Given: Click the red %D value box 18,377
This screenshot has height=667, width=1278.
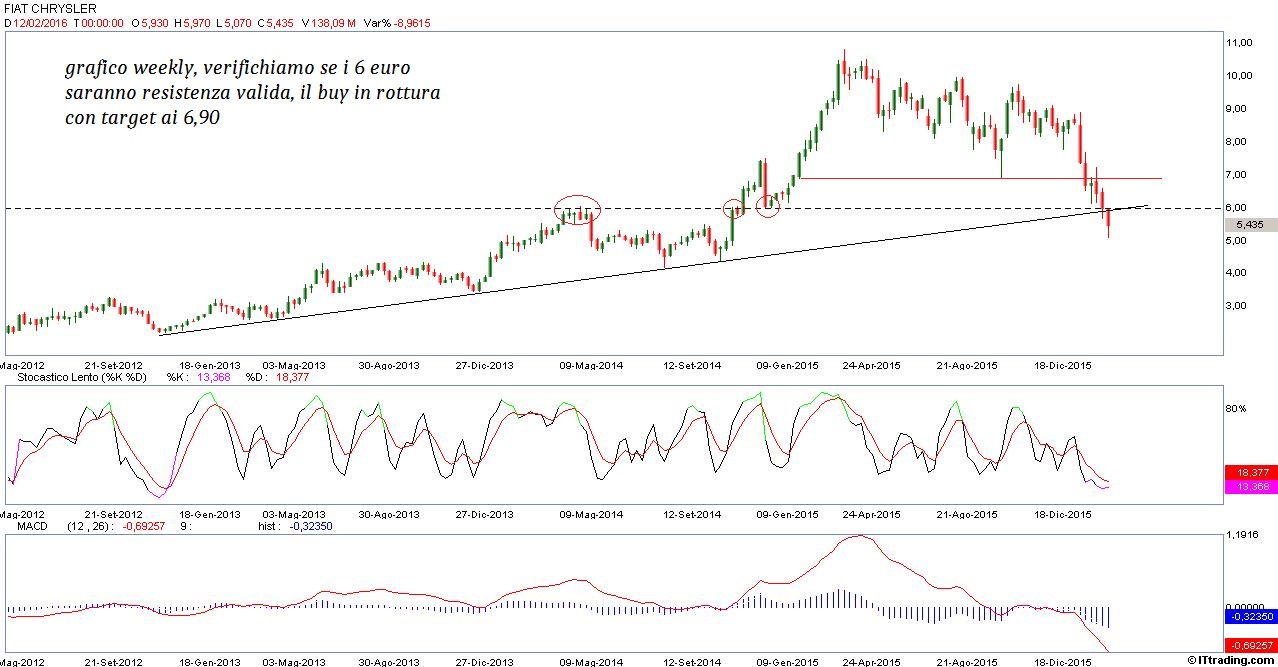Looking at the screenshot, I should (1250, 472).
